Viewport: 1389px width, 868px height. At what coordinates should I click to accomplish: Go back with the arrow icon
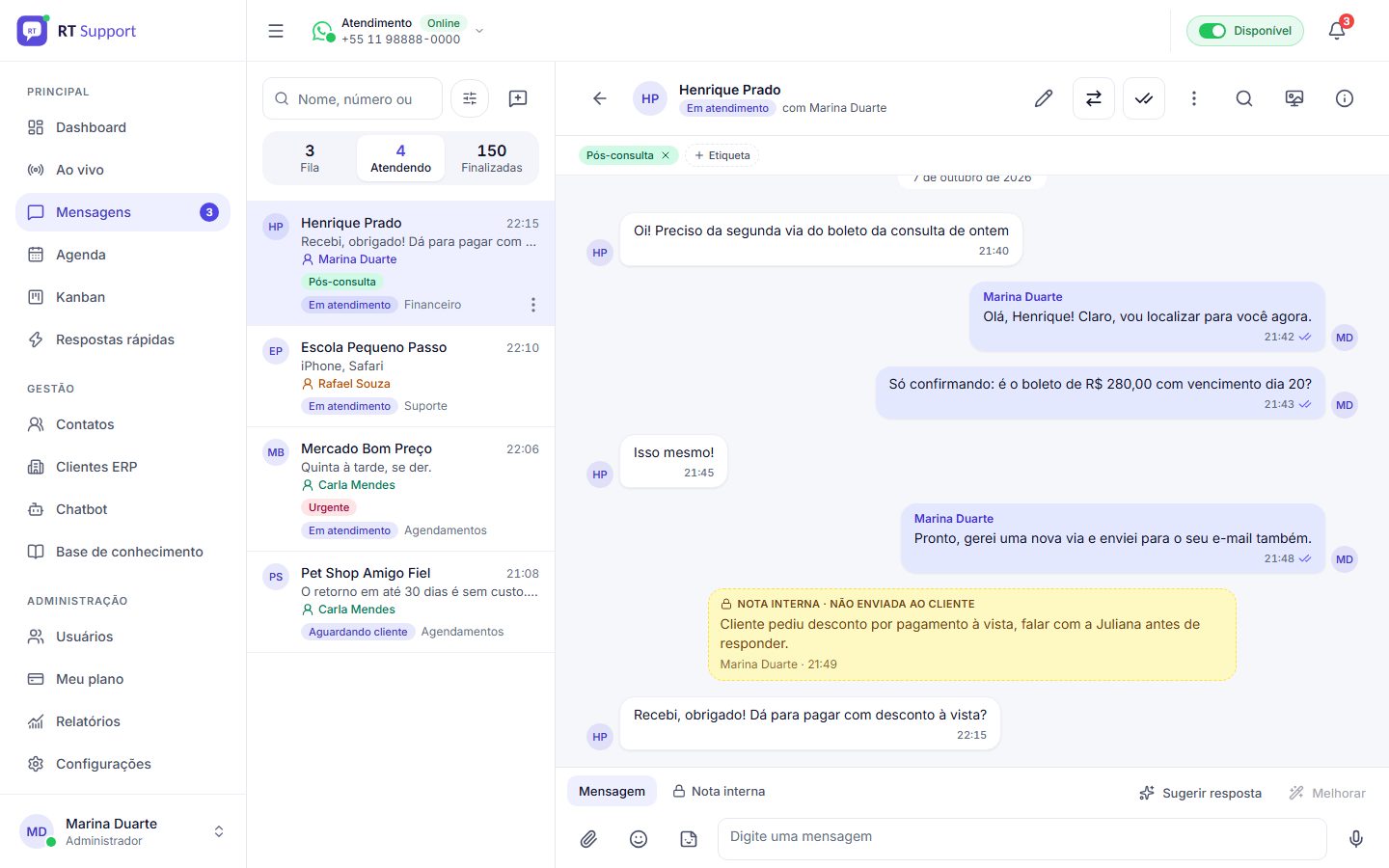click(x=600, y=98)
